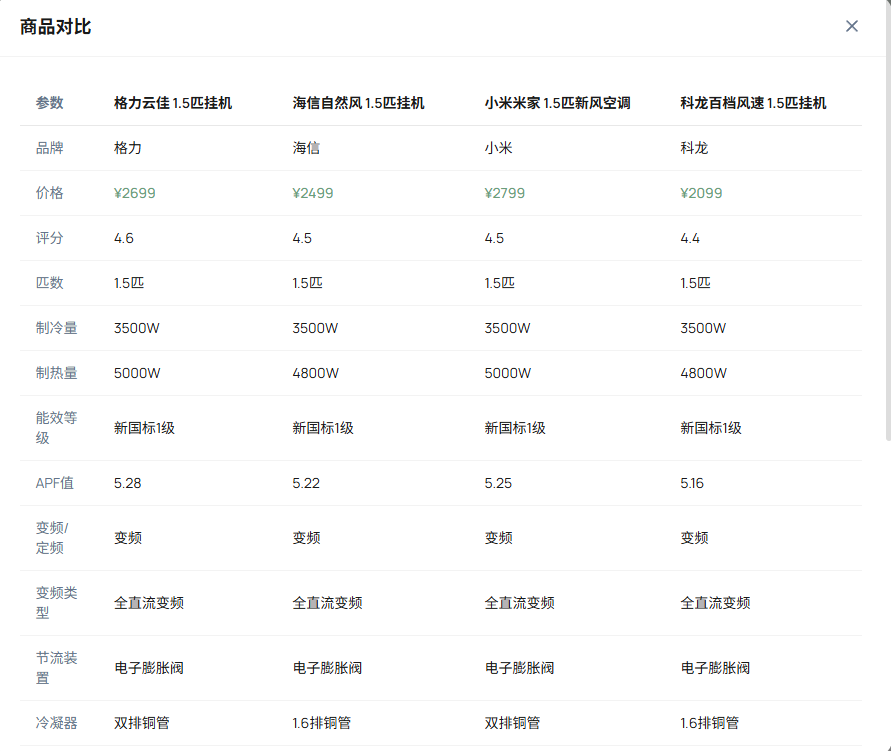Click 5000W heating value for 小米
Viewport: 891px width, 751px height.
click(507, 373)
